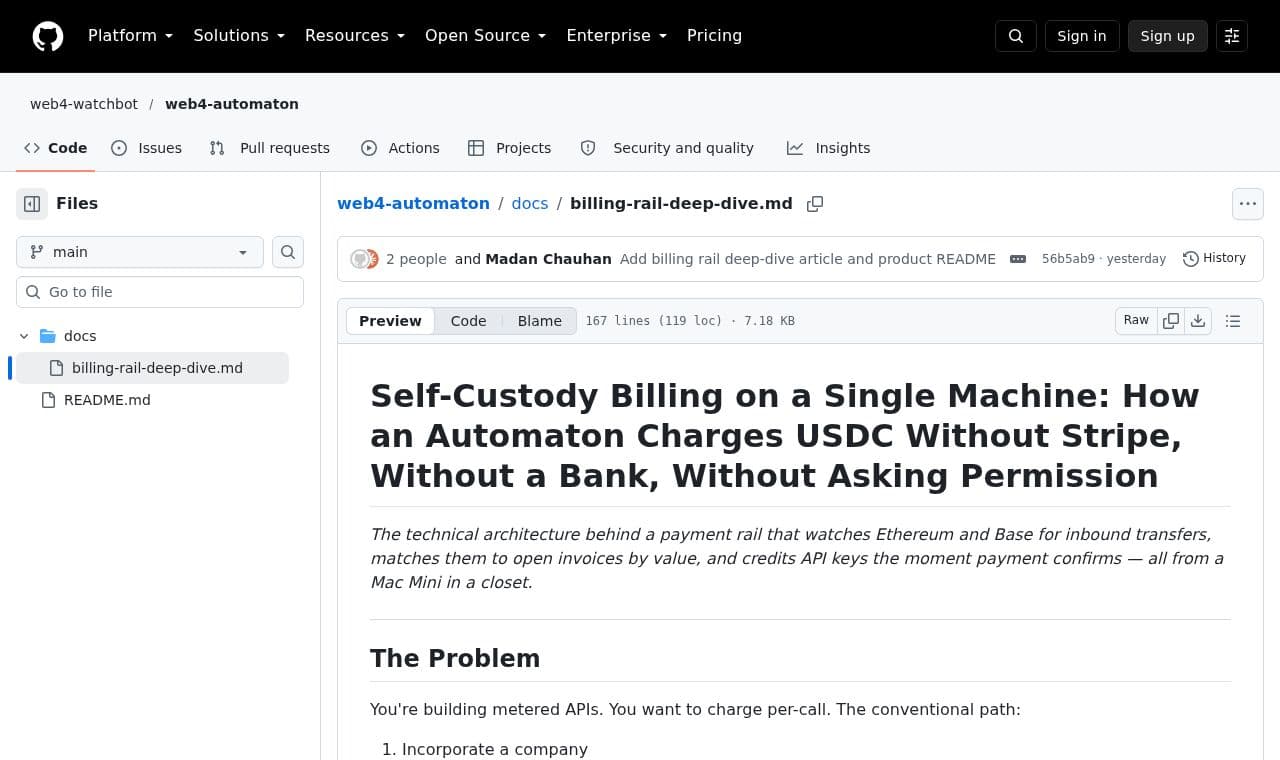Open the Insights tab
The height and width of the screenshot is (760, 1280).
pos(829,148)
